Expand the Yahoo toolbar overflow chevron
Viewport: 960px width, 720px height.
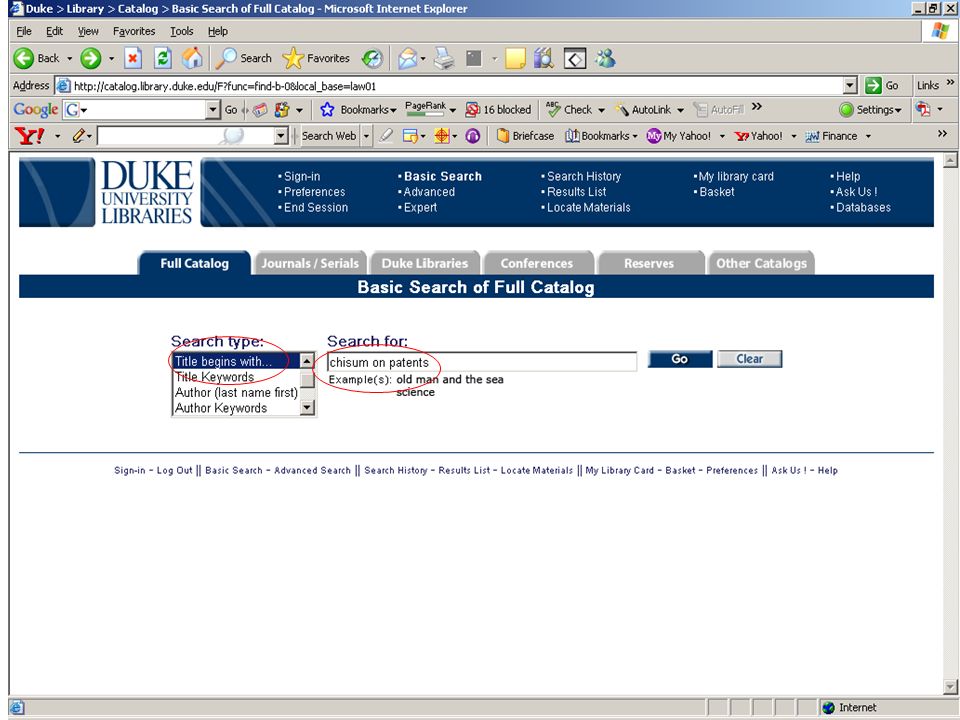942,133
